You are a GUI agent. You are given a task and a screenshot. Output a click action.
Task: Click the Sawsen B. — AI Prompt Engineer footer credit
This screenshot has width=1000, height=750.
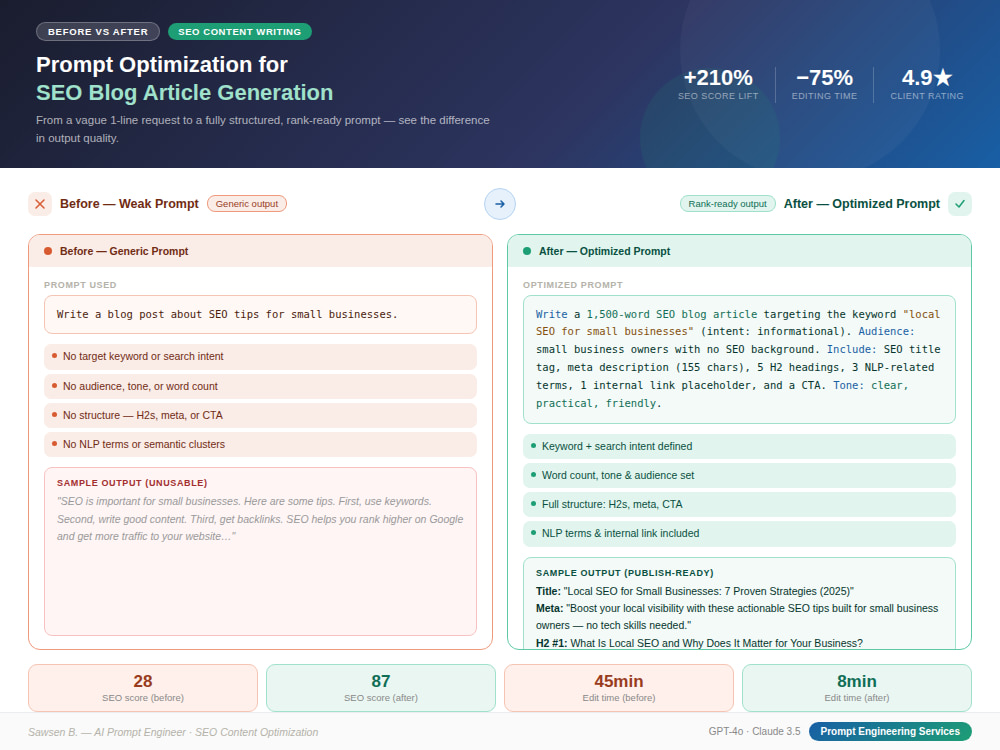[x=173, y=732]
